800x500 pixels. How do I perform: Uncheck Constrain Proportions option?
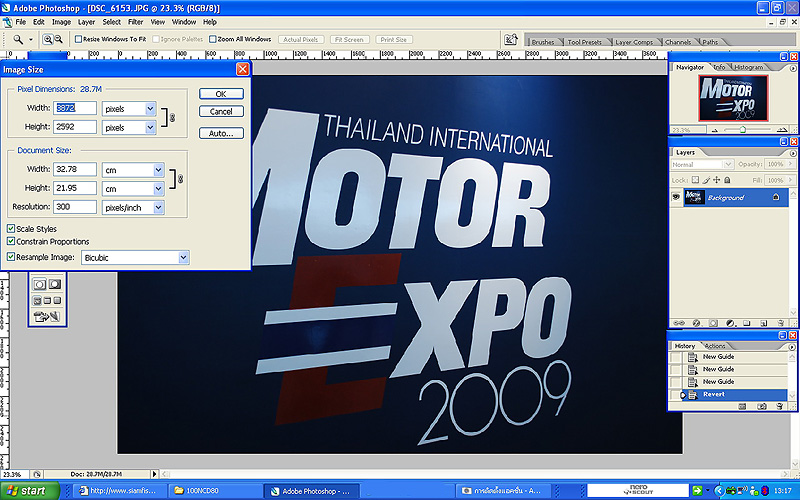(11, 241)
